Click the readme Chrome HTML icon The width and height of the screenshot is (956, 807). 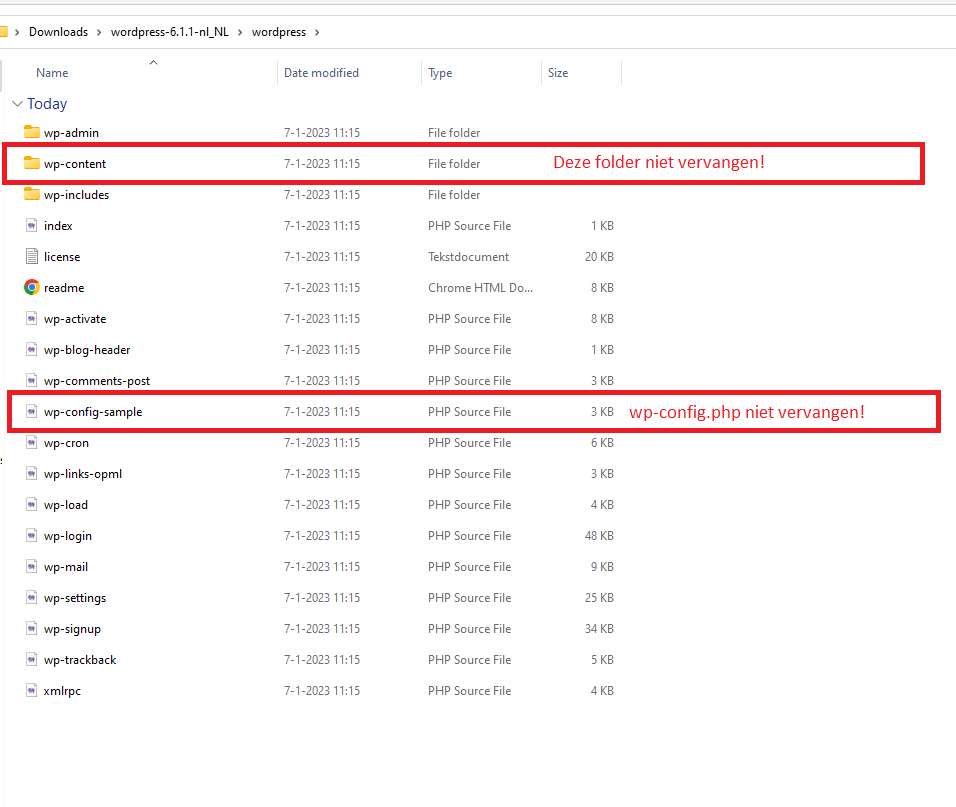coord(32,287)
